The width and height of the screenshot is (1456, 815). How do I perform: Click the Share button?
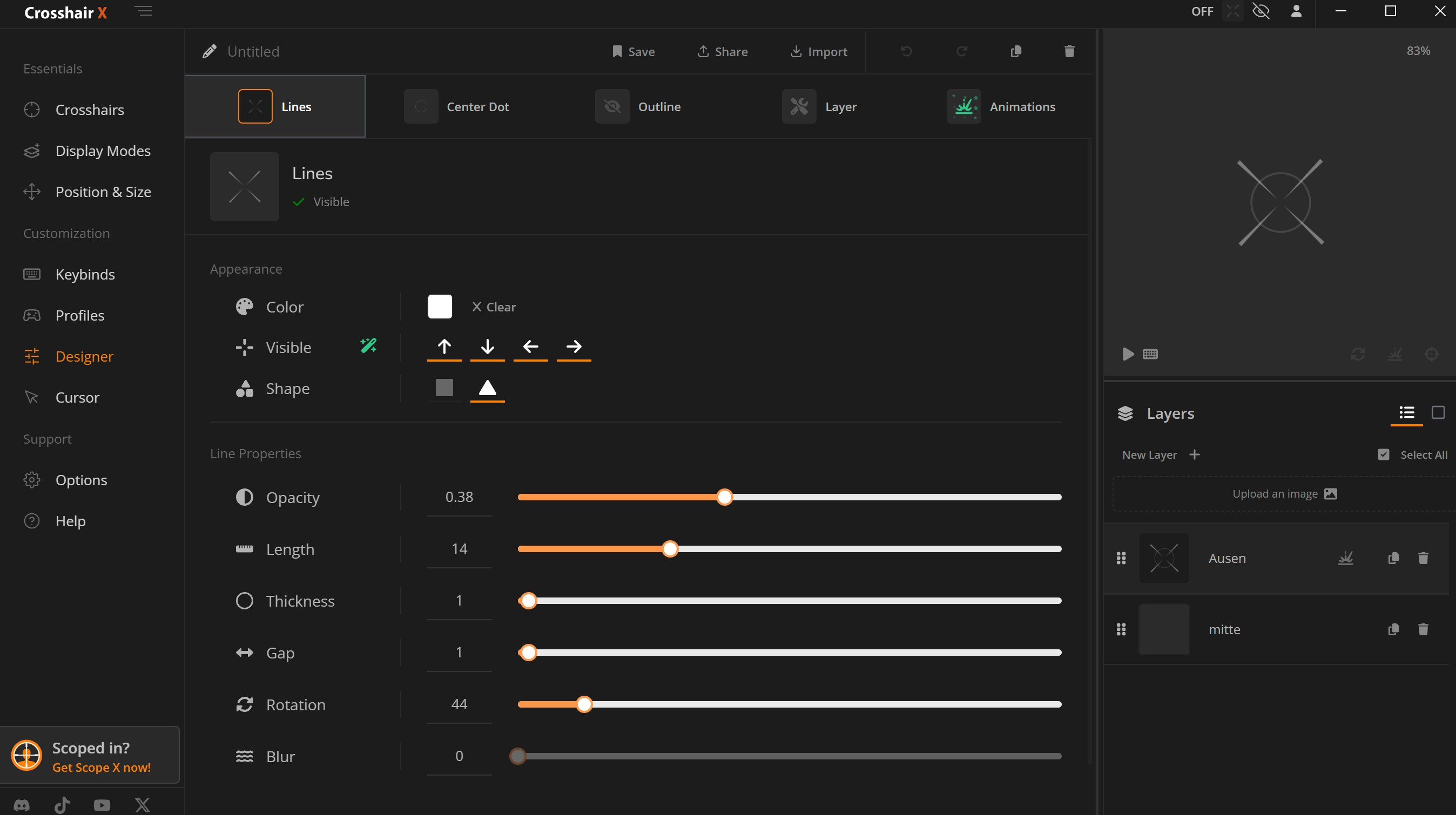coord(723,51)
